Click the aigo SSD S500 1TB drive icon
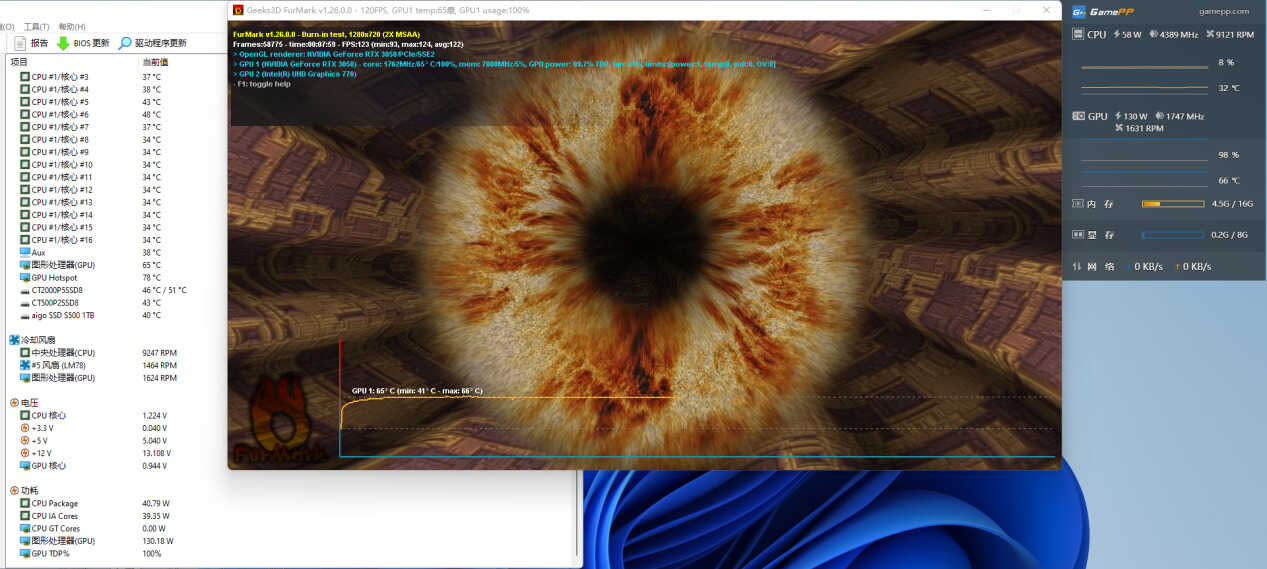The image size is (1267, 569). tap(25, 315)
